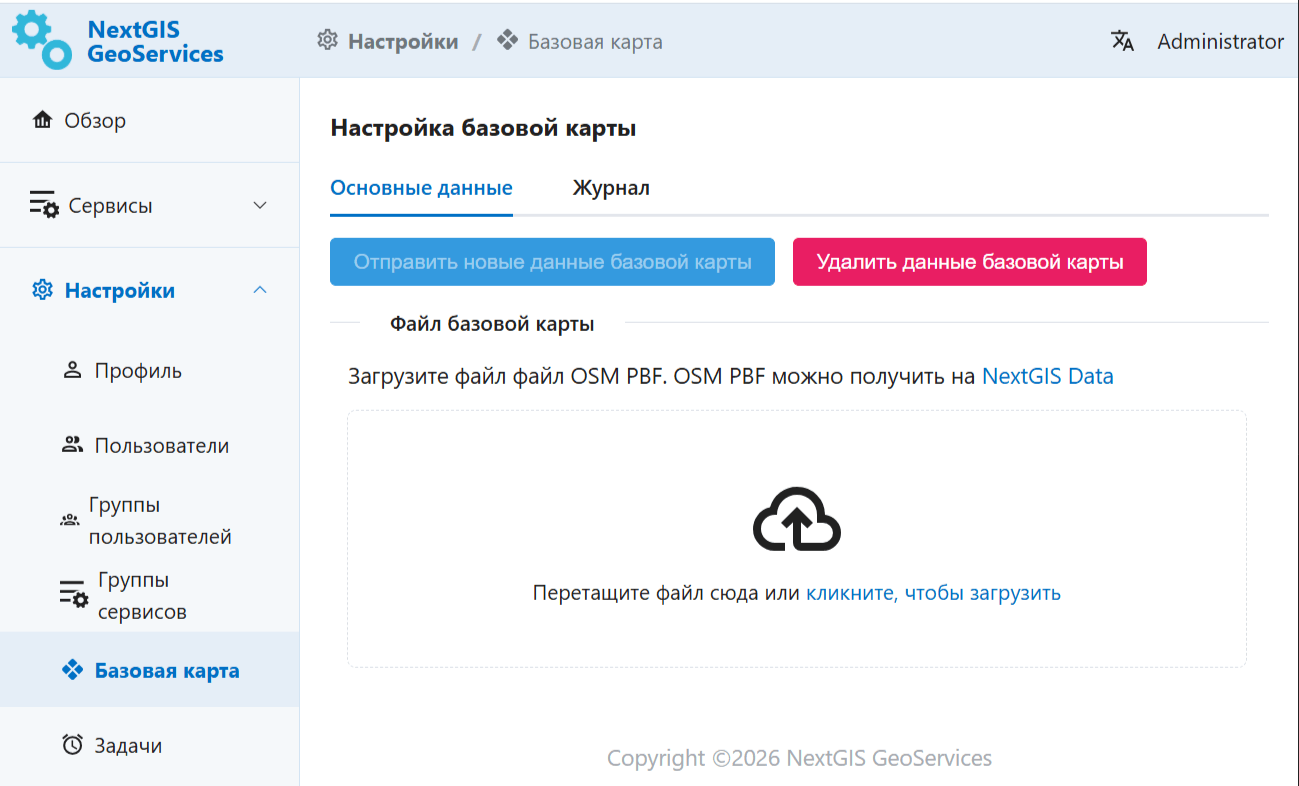This screenshot has width=1299, height=786.
Task: Click the Группы сервисов list-gear icon
Action: [x=73, y=596]
